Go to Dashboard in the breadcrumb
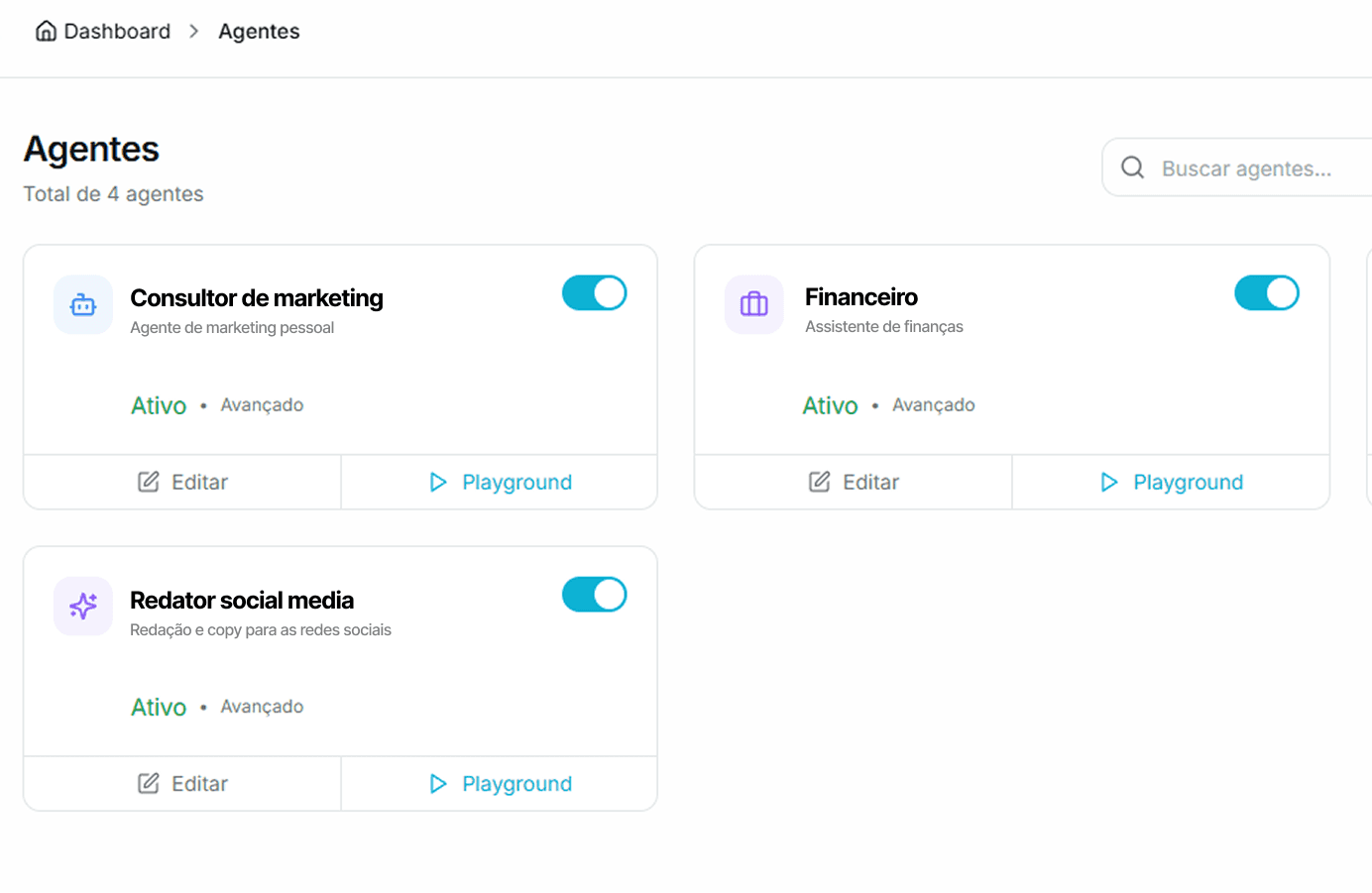Viewport: 1372px width, 893px height. pos(117,32)
